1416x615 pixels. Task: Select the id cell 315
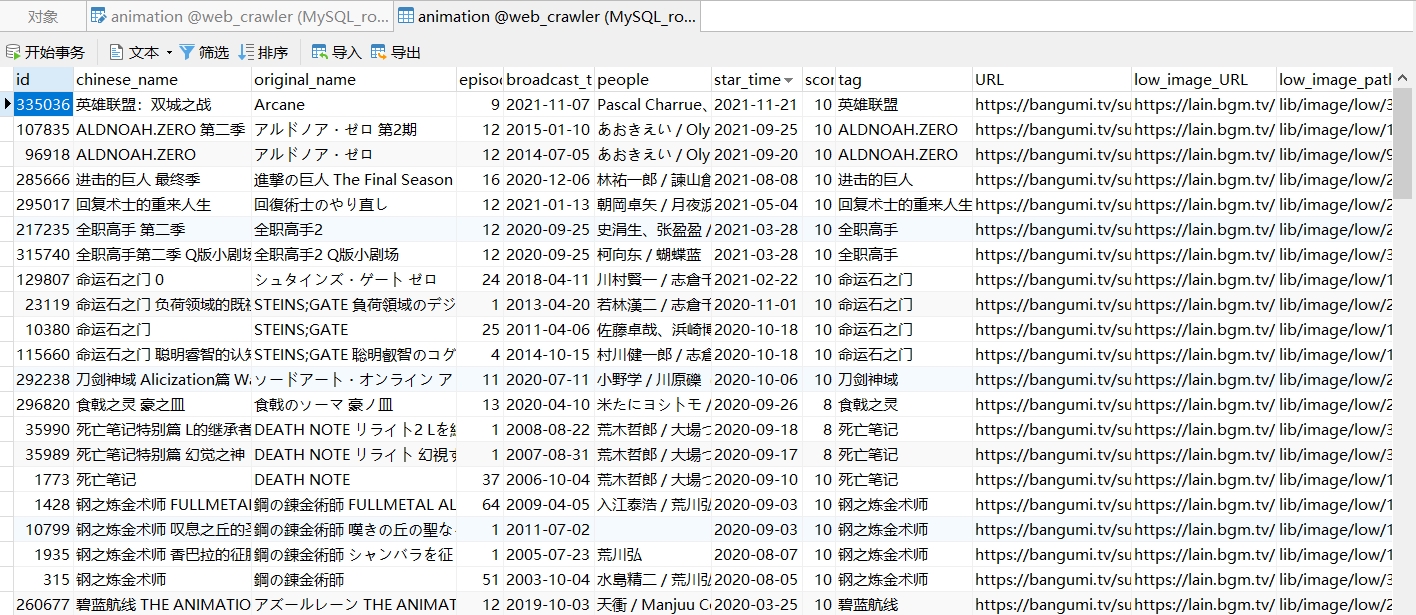pyautogui.click(x=44, y=579)
